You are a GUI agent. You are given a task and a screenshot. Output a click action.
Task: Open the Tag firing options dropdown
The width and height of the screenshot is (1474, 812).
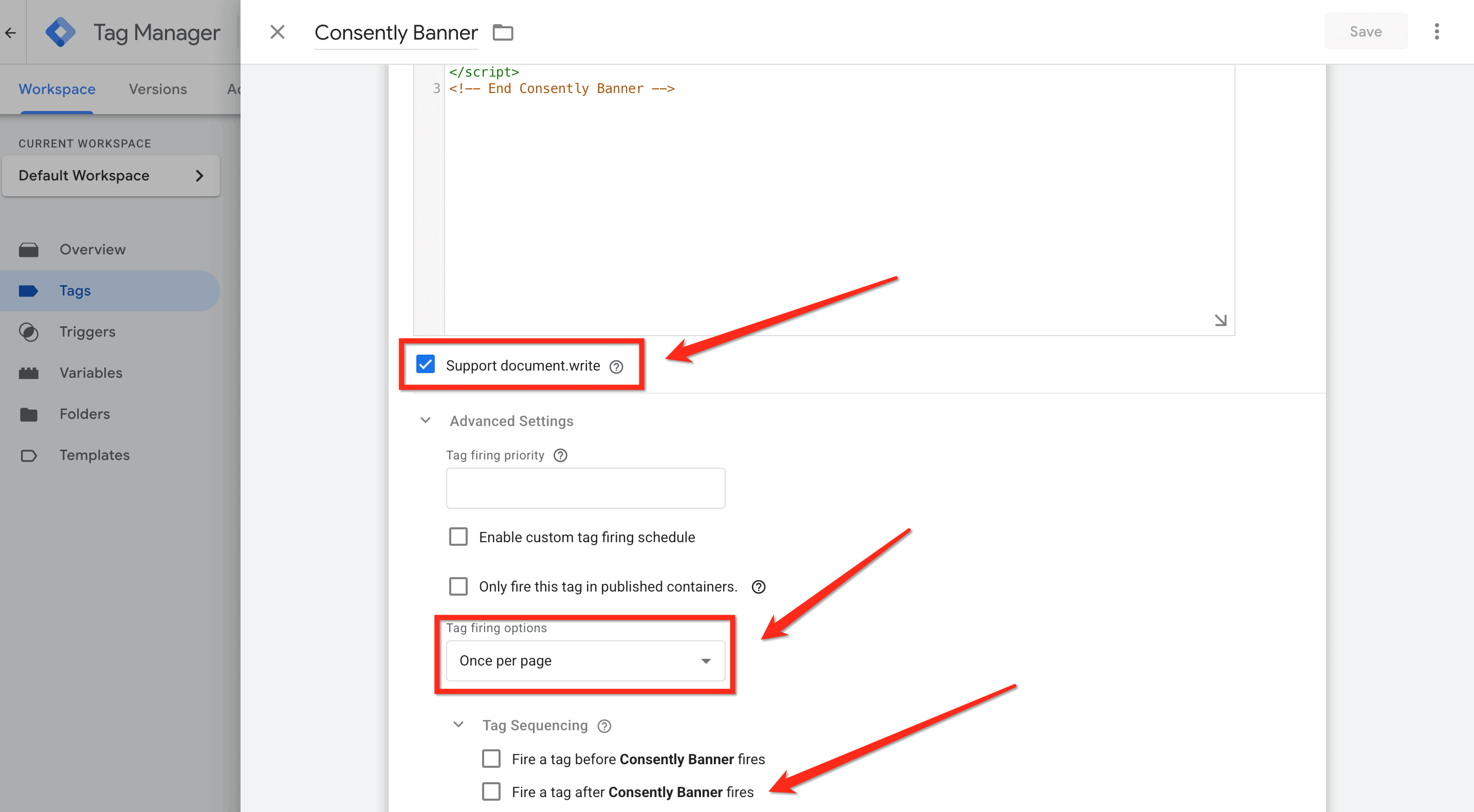585,661
